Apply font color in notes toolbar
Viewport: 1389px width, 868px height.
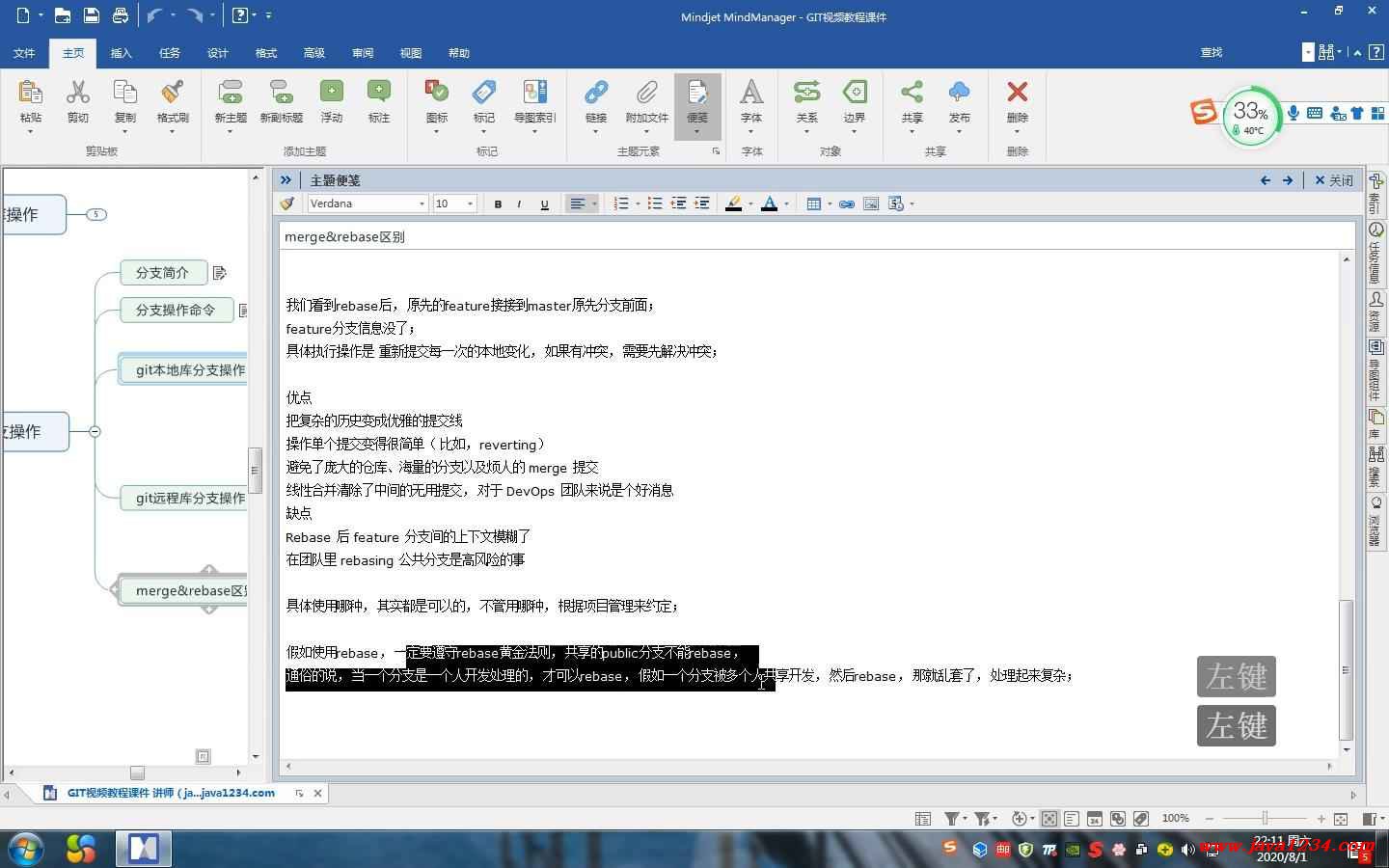[769, 203]
